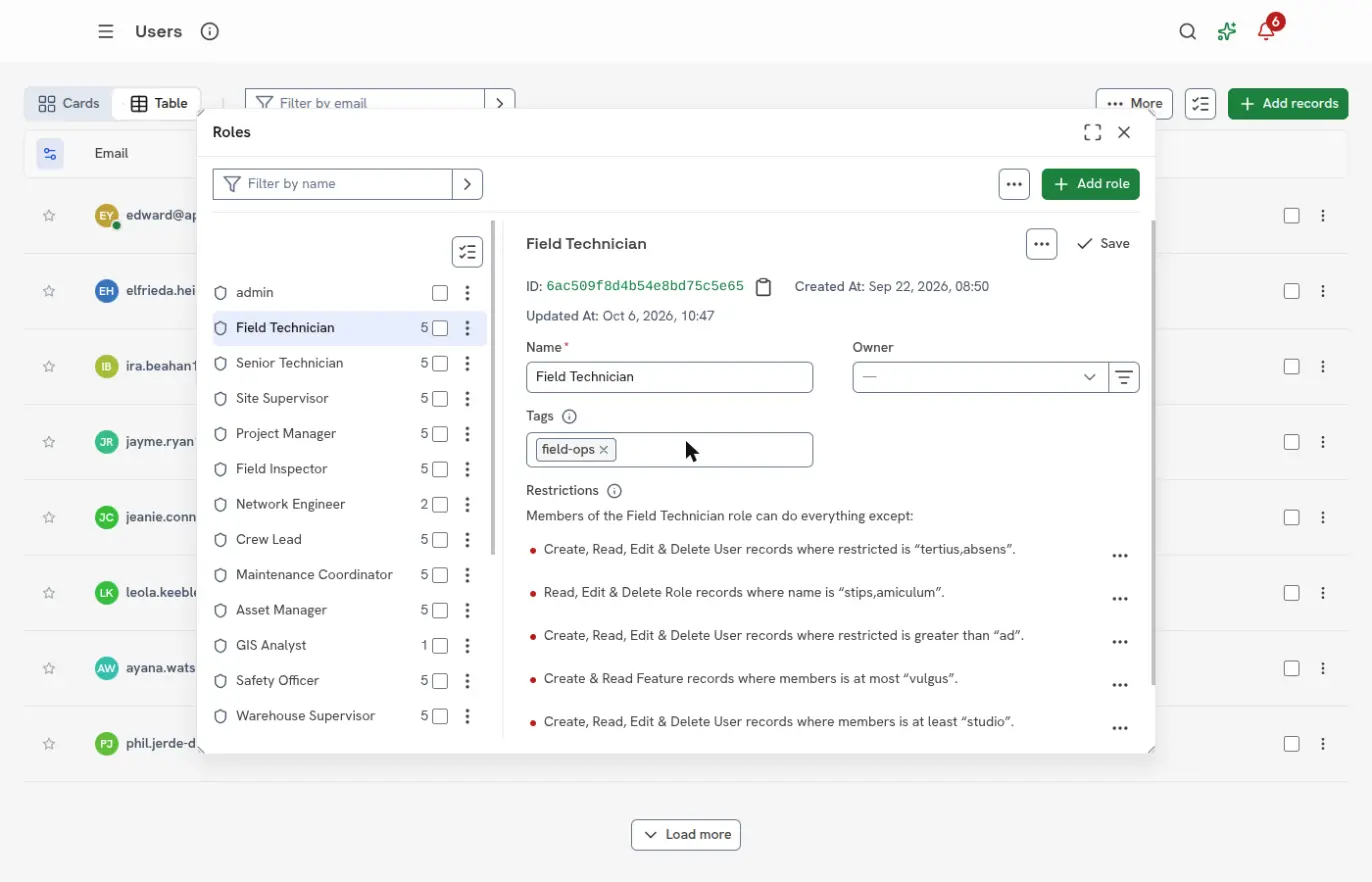1372x882 pixels.
Task: Open the Owner dropdown
Action: (980, 377)
